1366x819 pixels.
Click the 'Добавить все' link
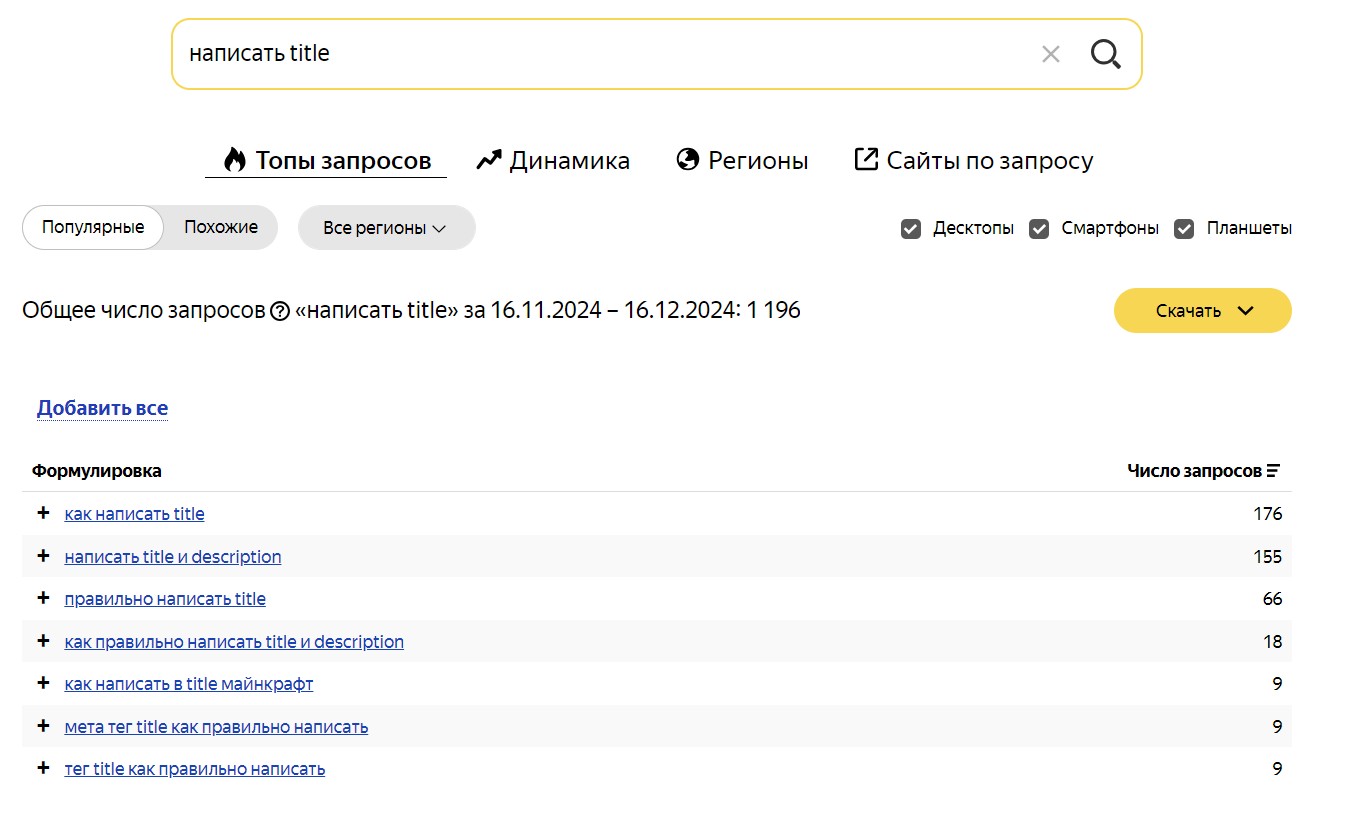[x=102, y=408]
